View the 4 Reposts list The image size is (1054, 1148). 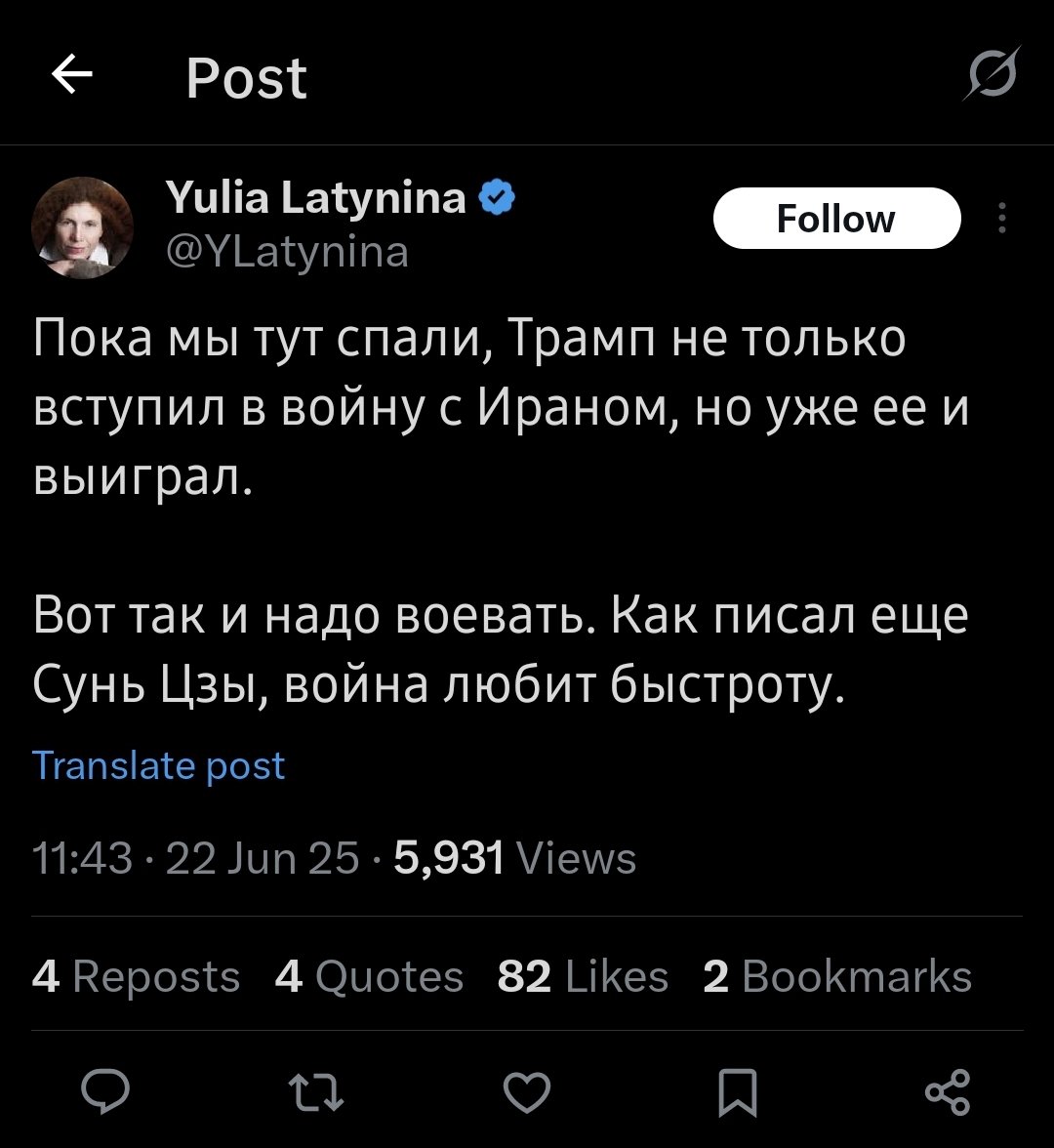coord(136,975)
